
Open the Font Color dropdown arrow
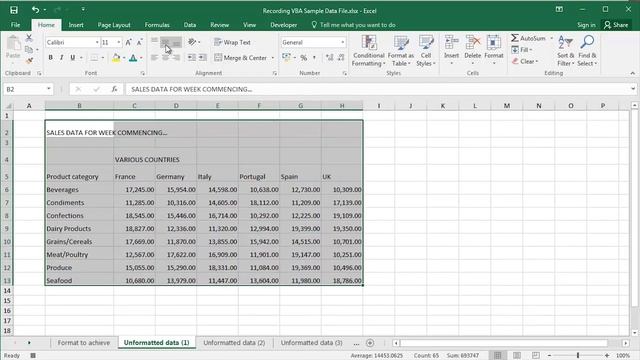[141, 58]
